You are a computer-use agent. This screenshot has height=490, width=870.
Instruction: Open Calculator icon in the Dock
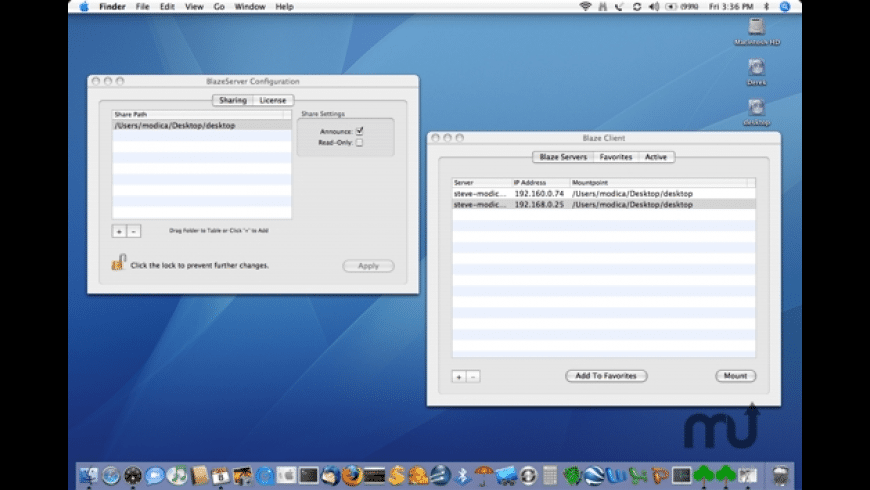coord(550,476)
